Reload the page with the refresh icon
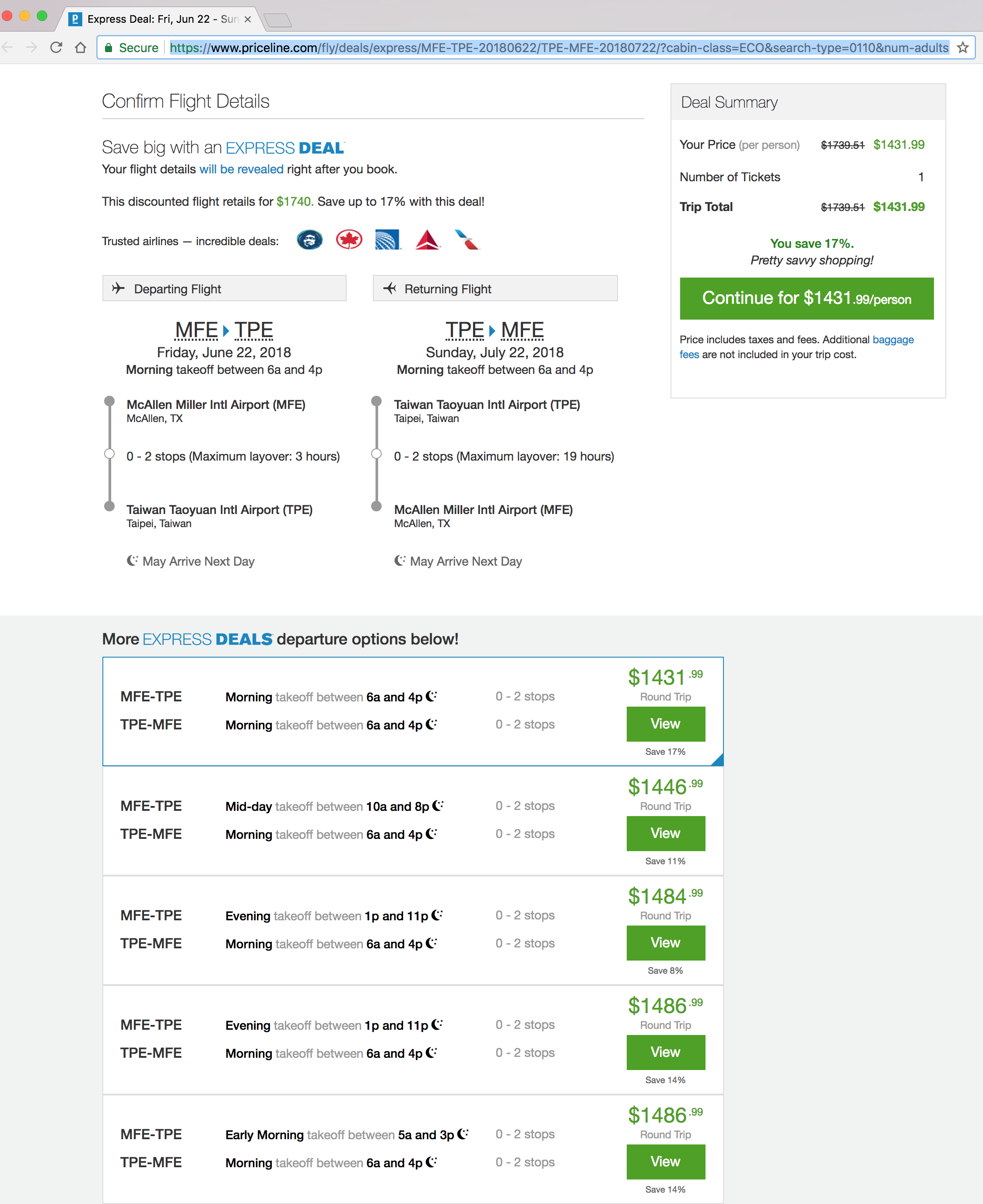Image resolution: width=983 pixels, height=1204 pixels. click(56, 48)
